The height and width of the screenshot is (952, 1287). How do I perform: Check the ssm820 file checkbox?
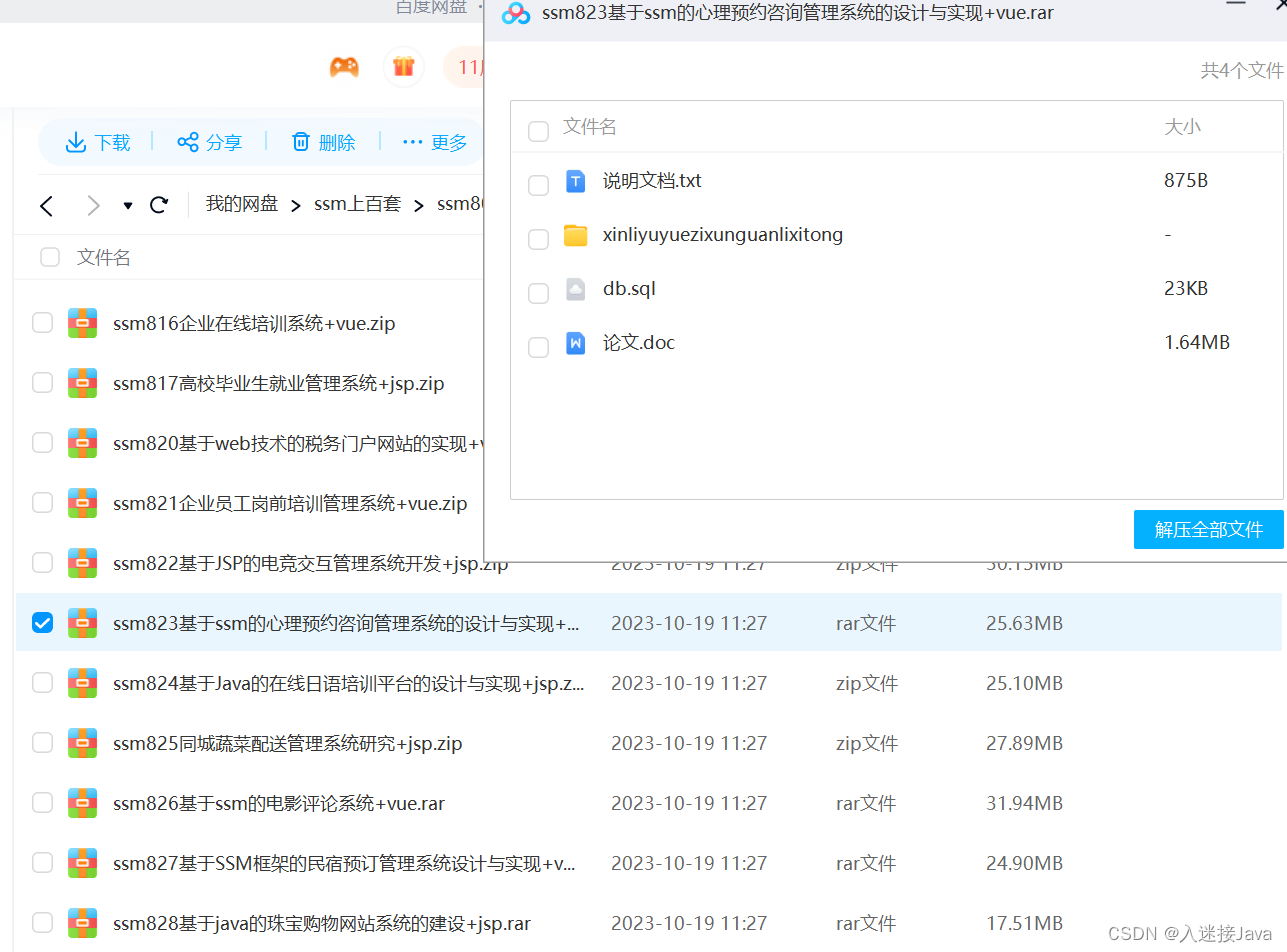[x=42, y=442]
